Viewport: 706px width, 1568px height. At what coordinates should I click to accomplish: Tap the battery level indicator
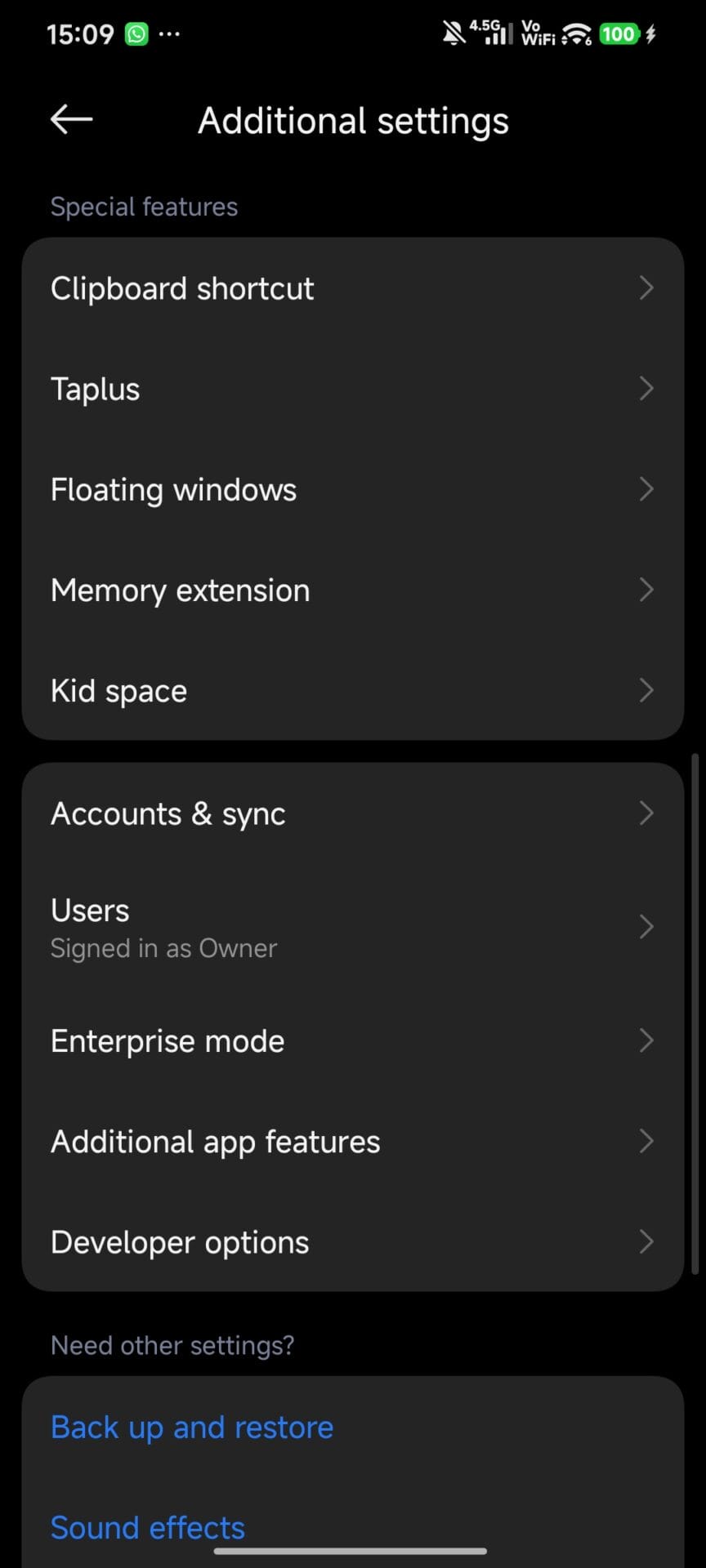619,34
